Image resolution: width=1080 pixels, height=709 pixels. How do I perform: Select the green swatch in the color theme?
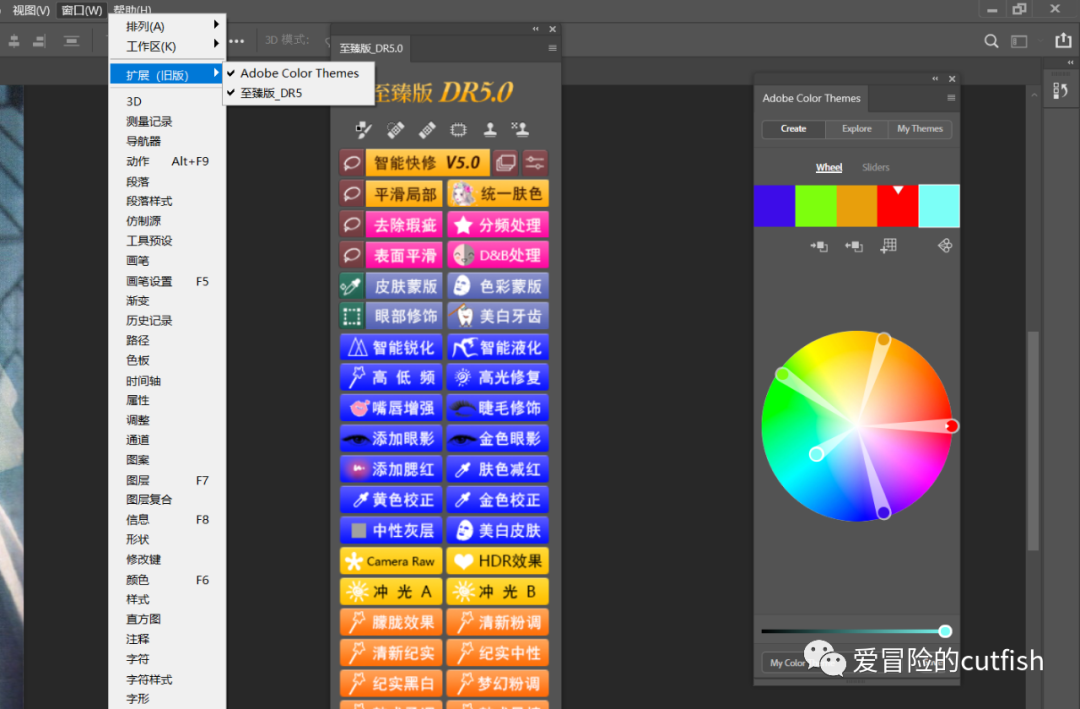click(816, 205)
